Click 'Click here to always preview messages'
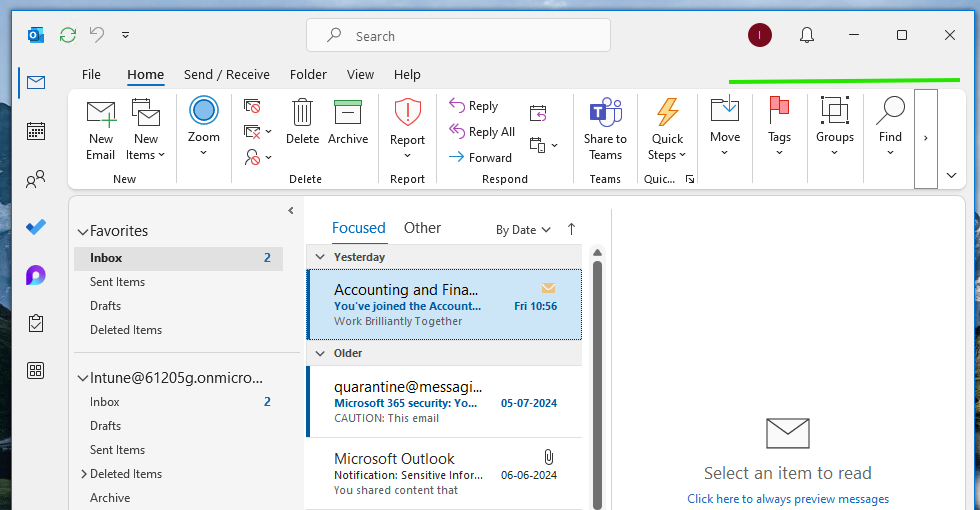The height and width of the screenshot is (510, 980). tap(788, 499)
